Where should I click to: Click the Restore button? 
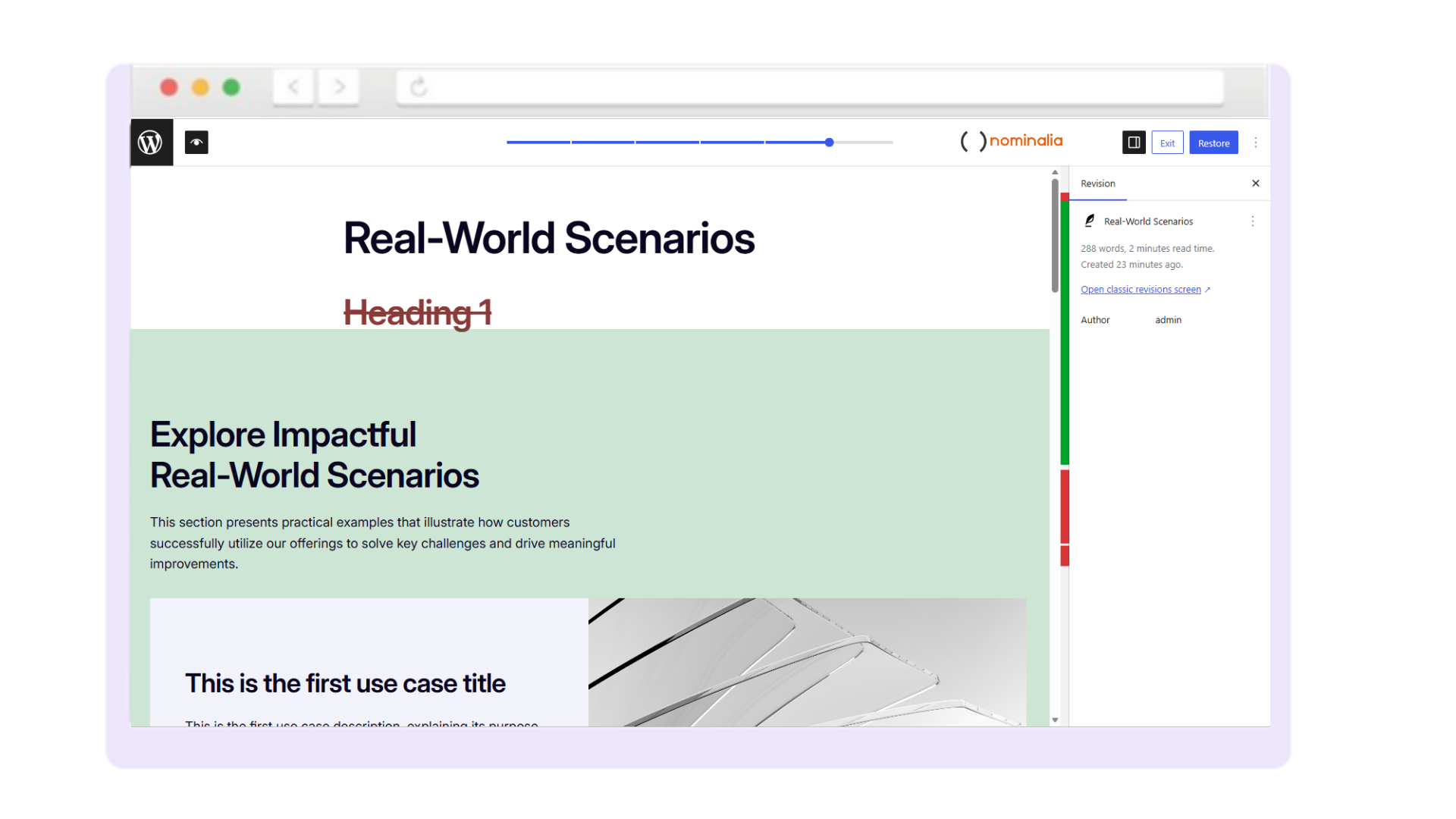pyautogui.click(x=1213, y=143)
